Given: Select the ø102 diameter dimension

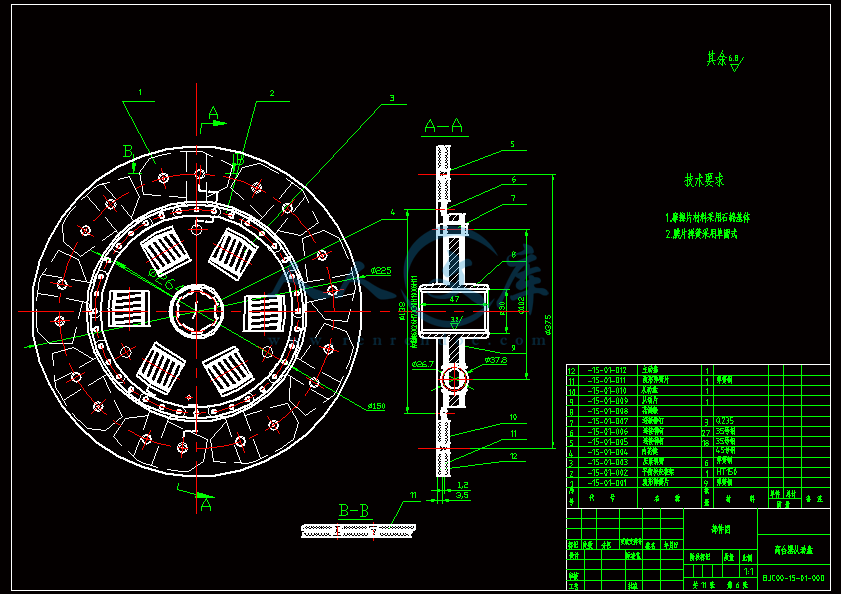Looking at the screenshot, I should pos(521,305).
